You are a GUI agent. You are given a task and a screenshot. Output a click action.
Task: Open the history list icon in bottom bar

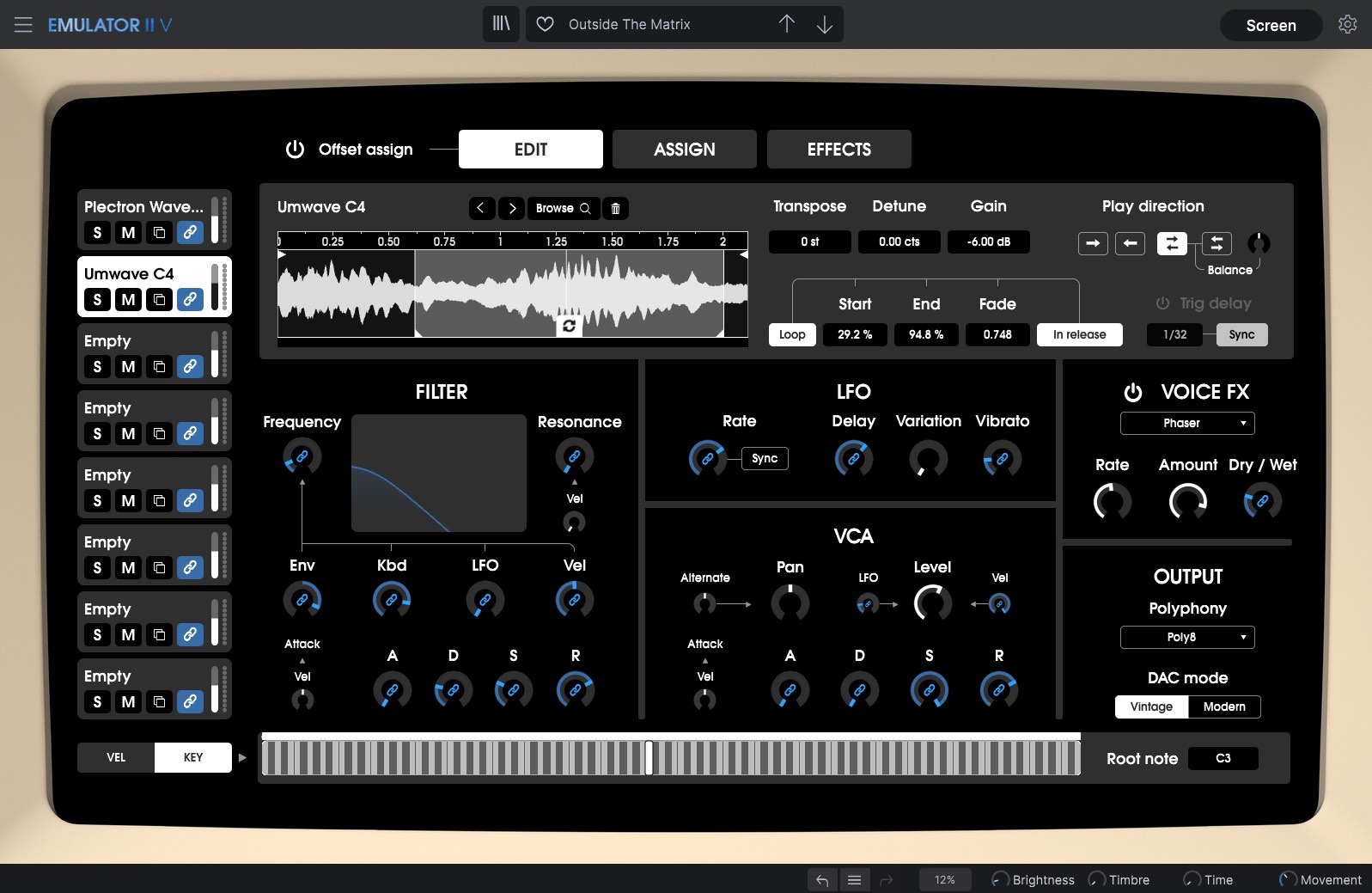(x=854, y=880)
